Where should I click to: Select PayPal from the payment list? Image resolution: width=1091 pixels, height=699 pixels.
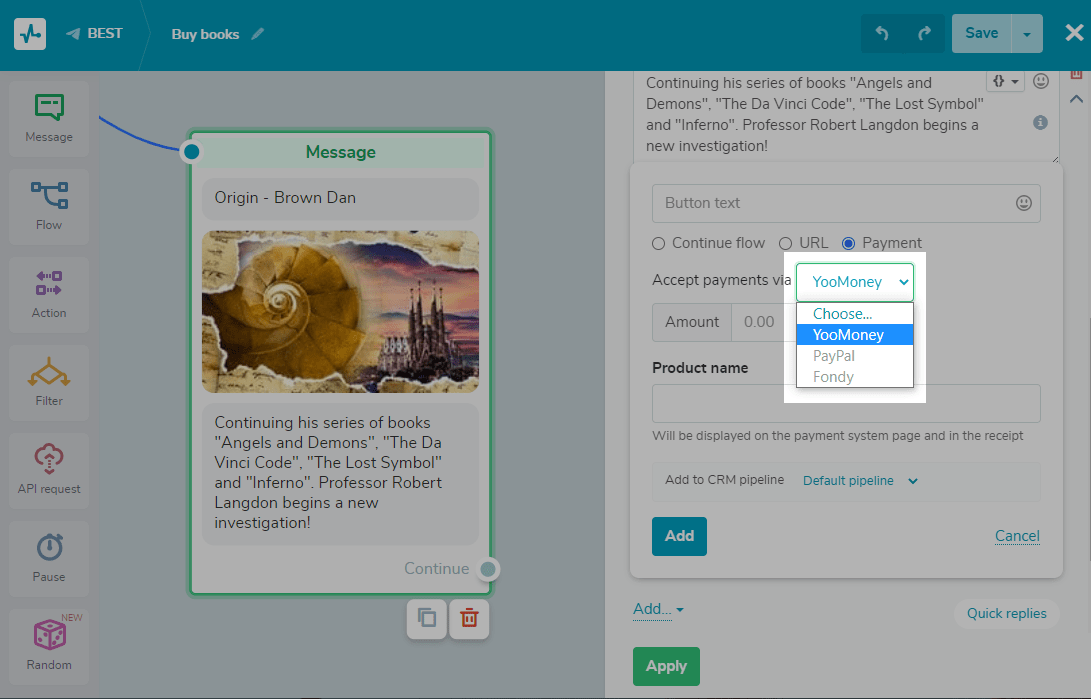click(834, 355)
